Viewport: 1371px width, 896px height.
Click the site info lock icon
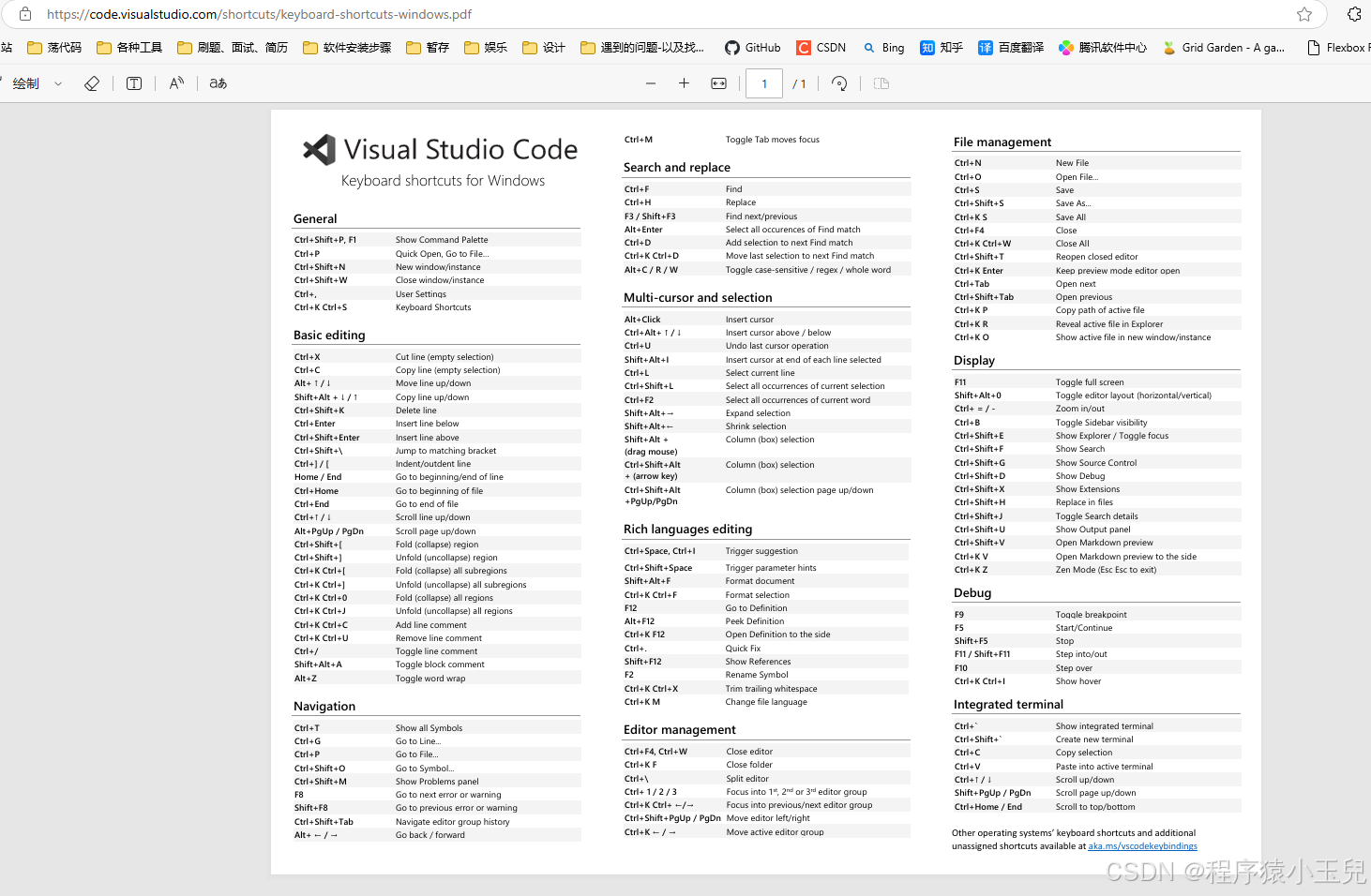[25, 14]
